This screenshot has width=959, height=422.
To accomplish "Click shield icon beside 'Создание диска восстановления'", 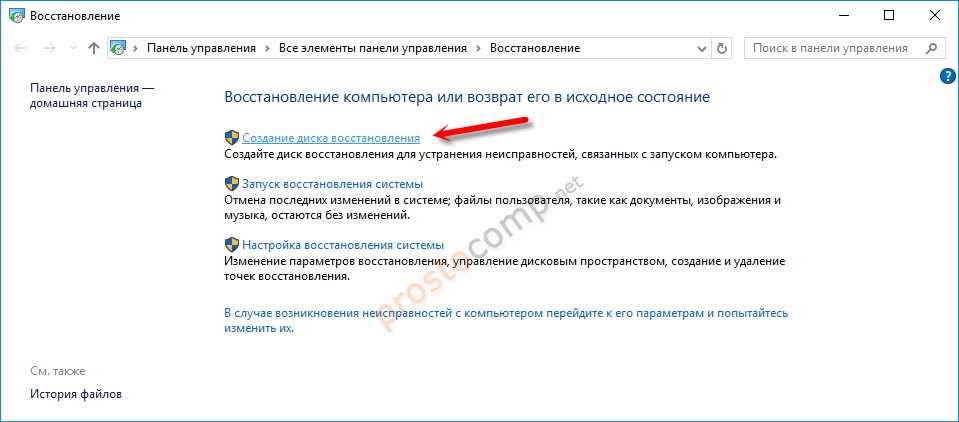I will click(x=232, y=138).
